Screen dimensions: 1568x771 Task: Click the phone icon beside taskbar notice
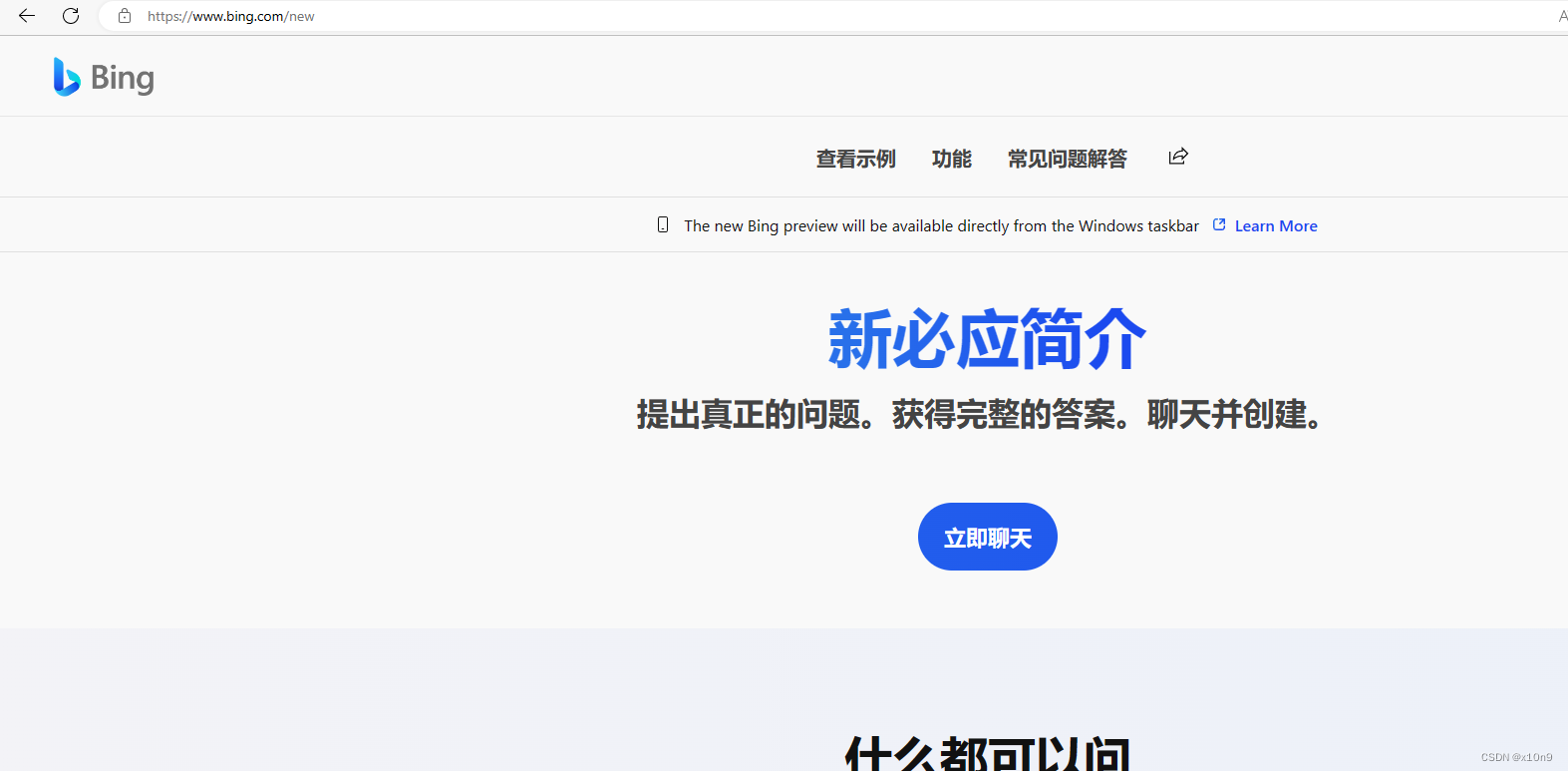pyautogui.click(x=663, y=225)
